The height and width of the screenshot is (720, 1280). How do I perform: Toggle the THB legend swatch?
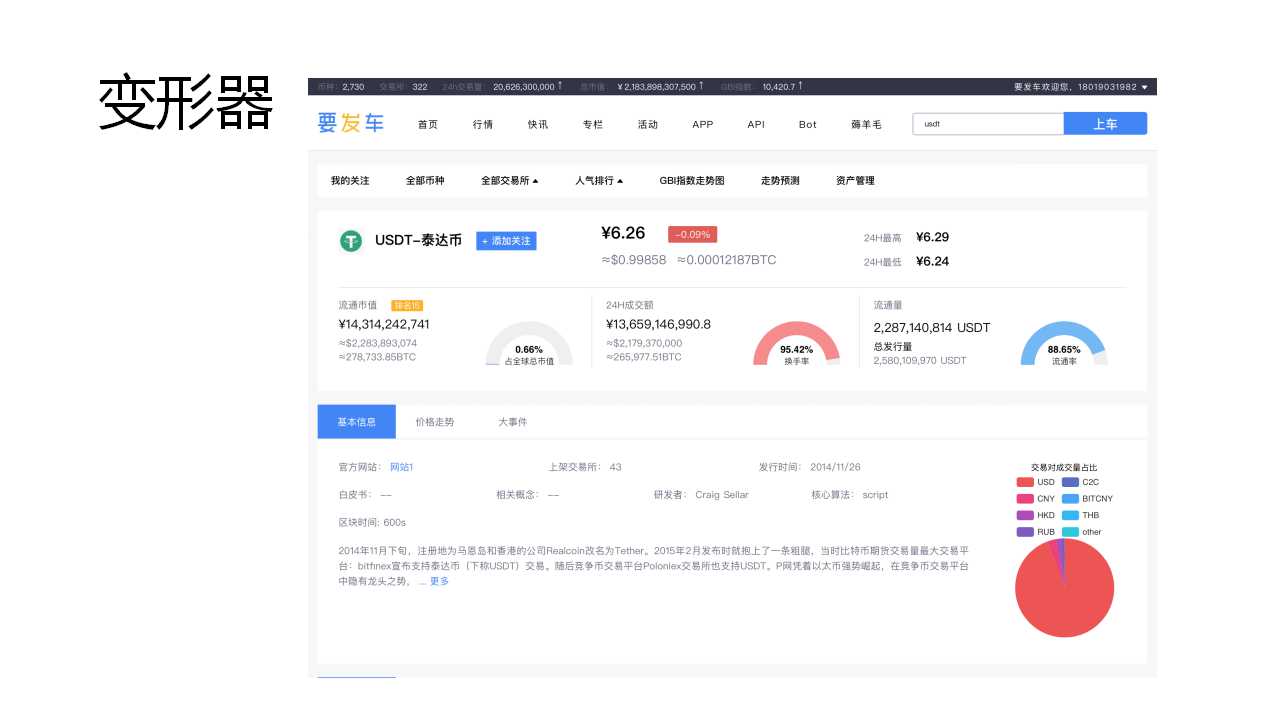[x=1070, y=515]
